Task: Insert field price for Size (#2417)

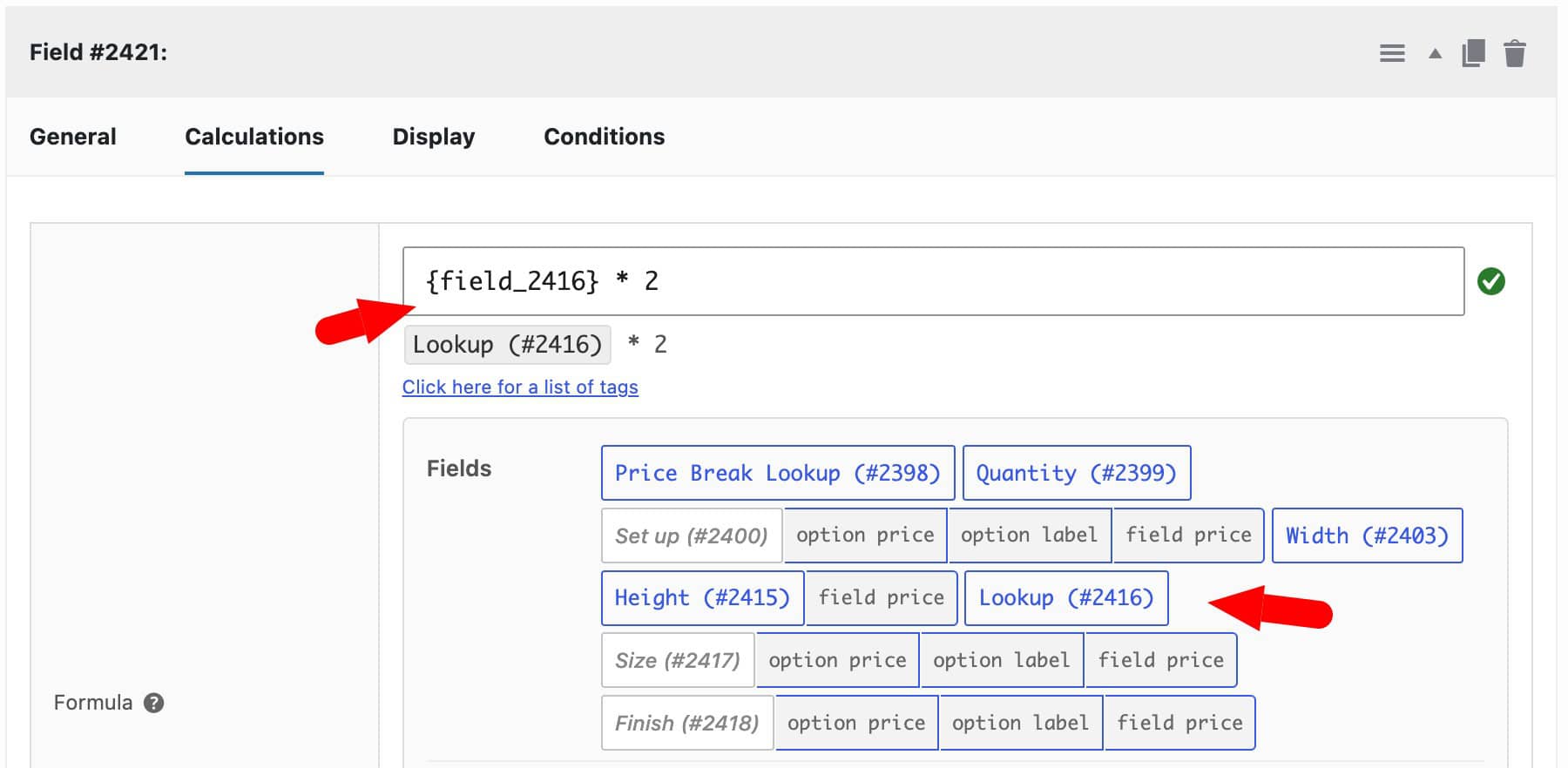Action: click(x=1161, y=661)
